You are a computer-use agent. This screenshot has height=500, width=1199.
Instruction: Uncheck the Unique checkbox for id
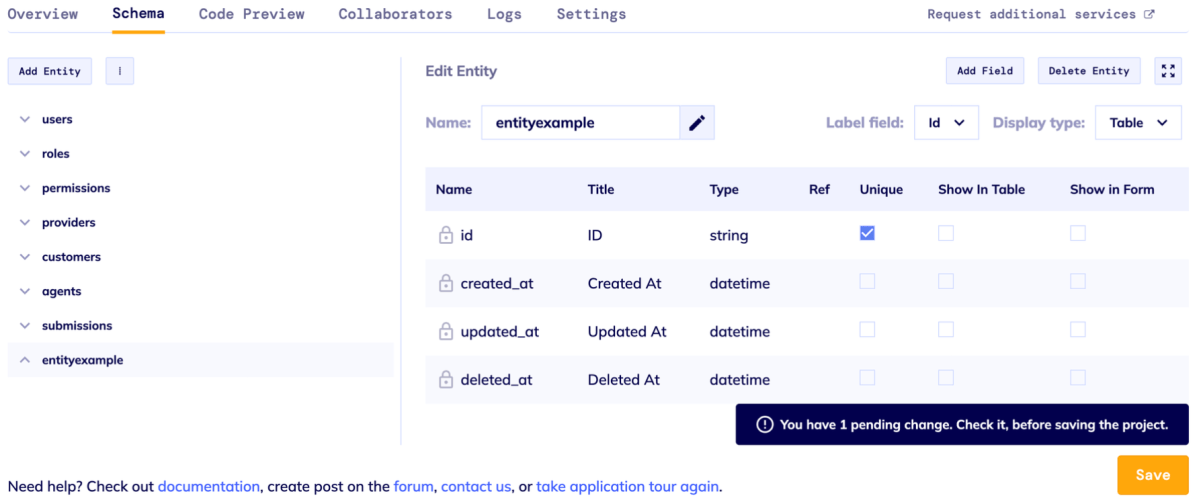point(867,233)
